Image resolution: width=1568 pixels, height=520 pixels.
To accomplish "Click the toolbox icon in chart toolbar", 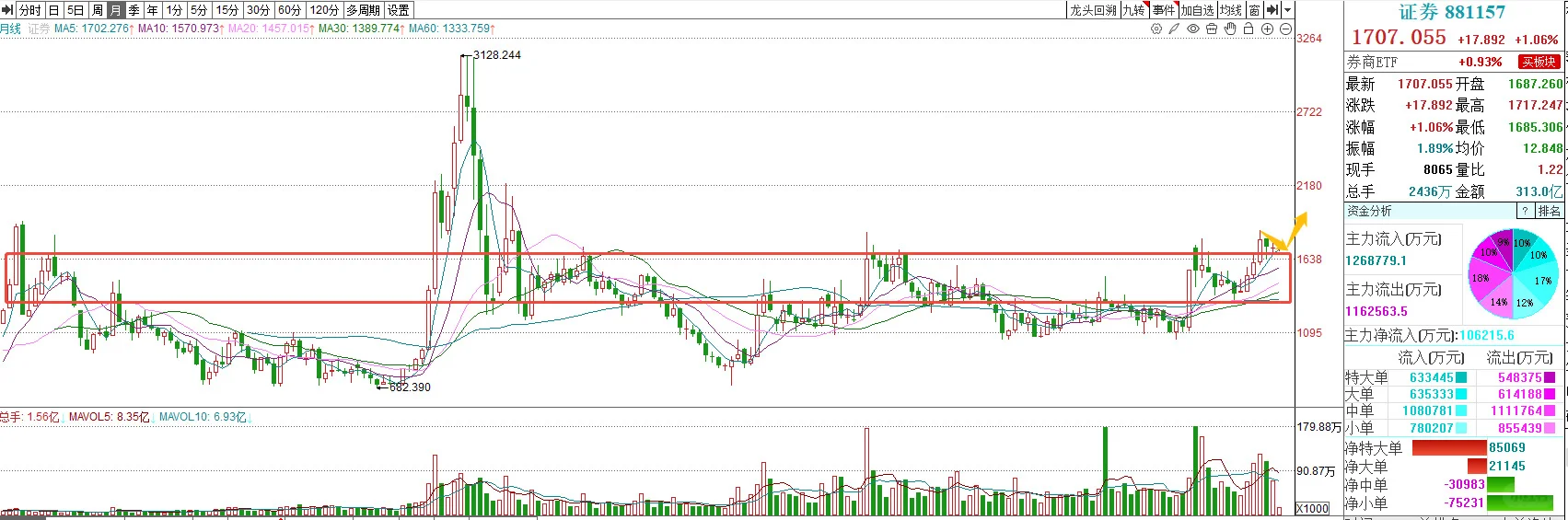I will [1212, 29].
